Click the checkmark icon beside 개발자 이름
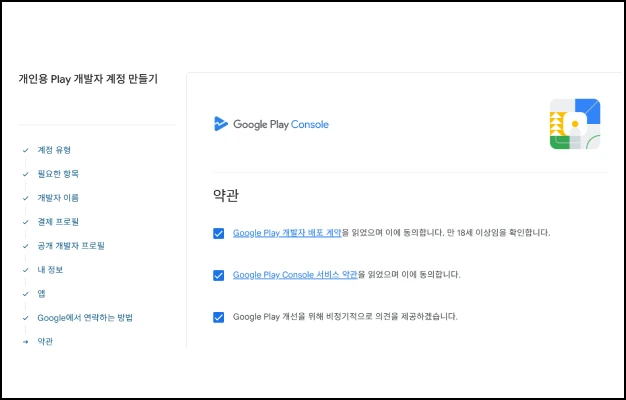Viewport: 626px width, 400px height. 26,198
